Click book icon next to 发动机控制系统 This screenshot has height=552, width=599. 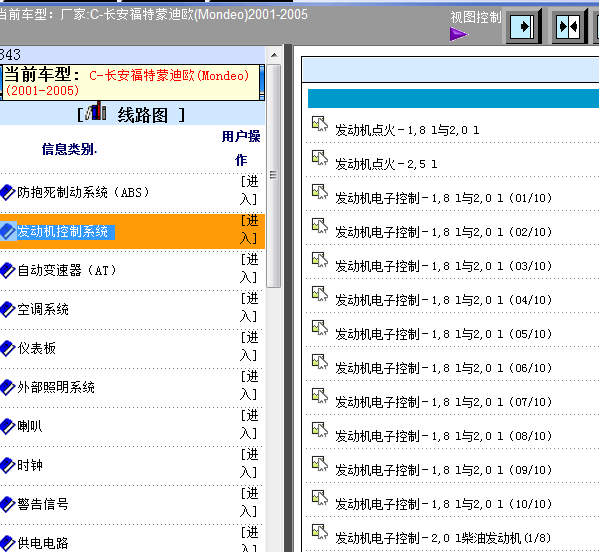tap(7, 231)
